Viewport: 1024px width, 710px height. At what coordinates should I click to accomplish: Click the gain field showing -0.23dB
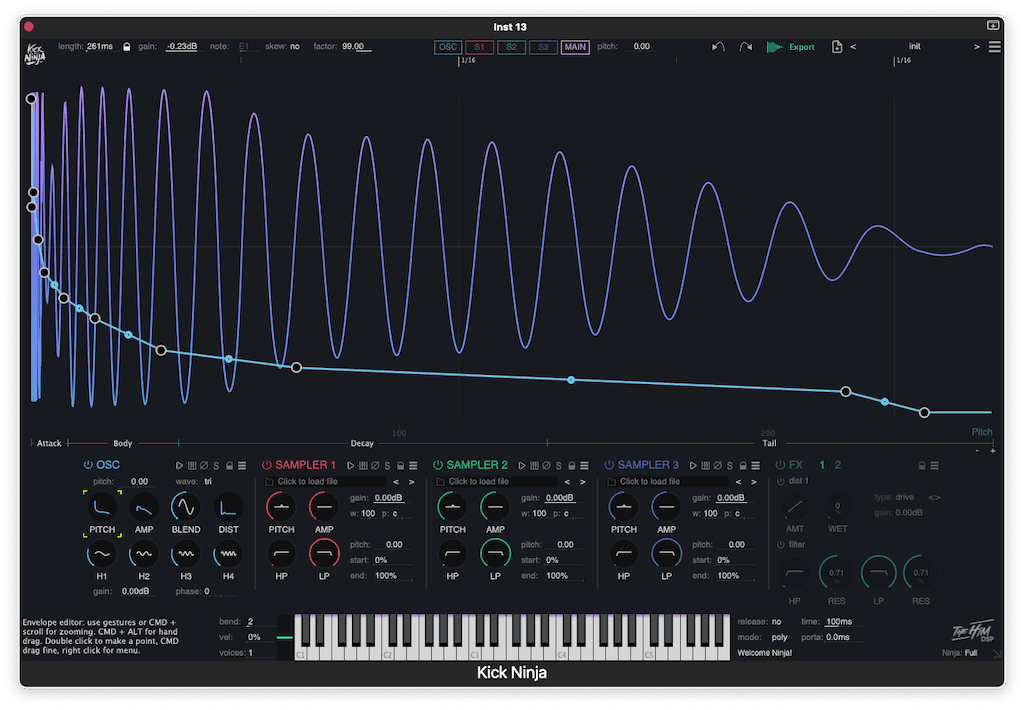(x=182, y=47)
